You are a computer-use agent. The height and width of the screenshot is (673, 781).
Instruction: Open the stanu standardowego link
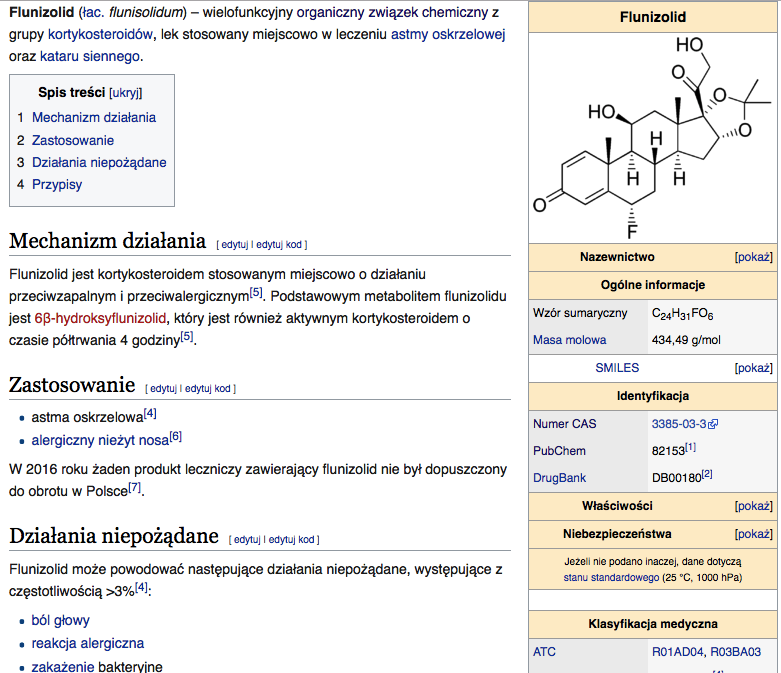pyautogui.click(x=611, y=578)
